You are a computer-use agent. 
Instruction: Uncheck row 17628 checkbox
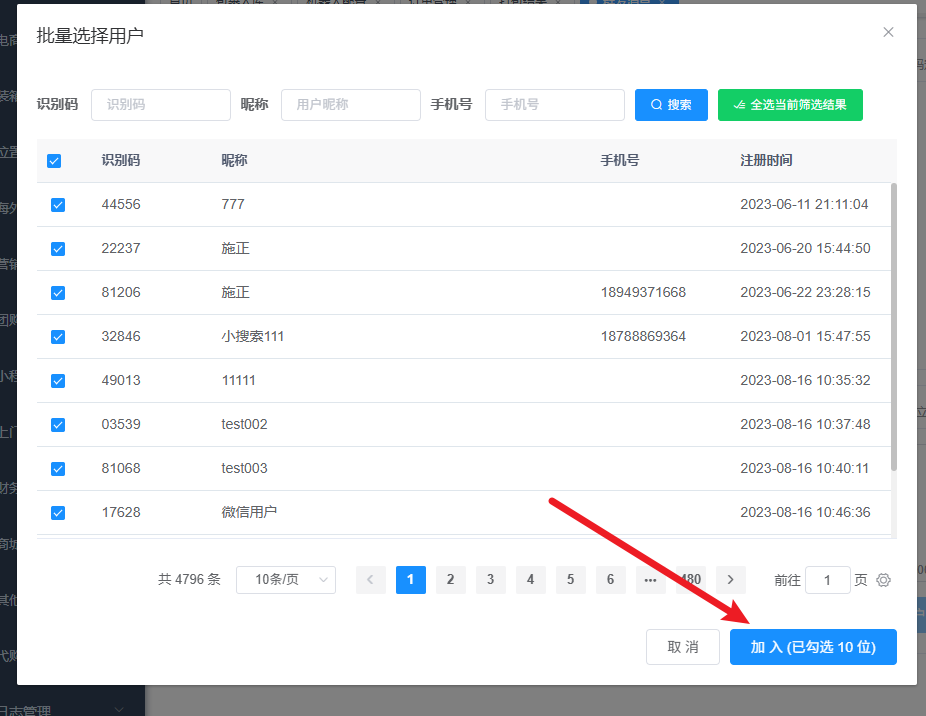pyautogui.click(x=58, y=513)
